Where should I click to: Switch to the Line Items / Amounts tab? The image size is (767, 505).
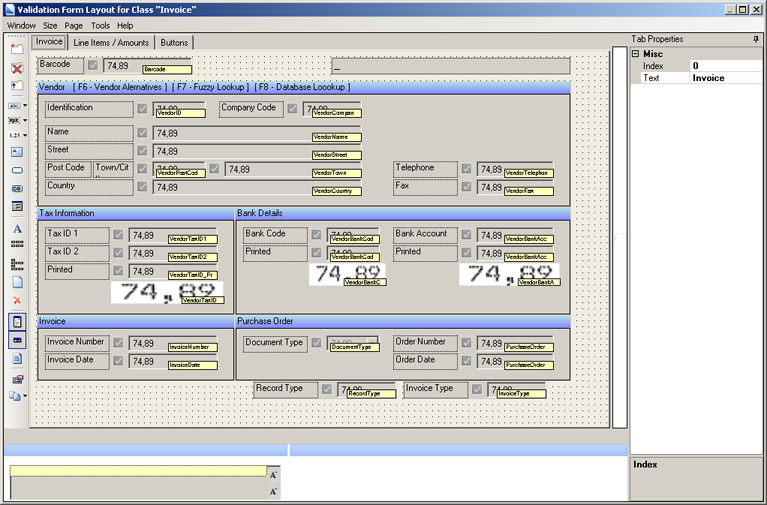click(x=111, y=42)
